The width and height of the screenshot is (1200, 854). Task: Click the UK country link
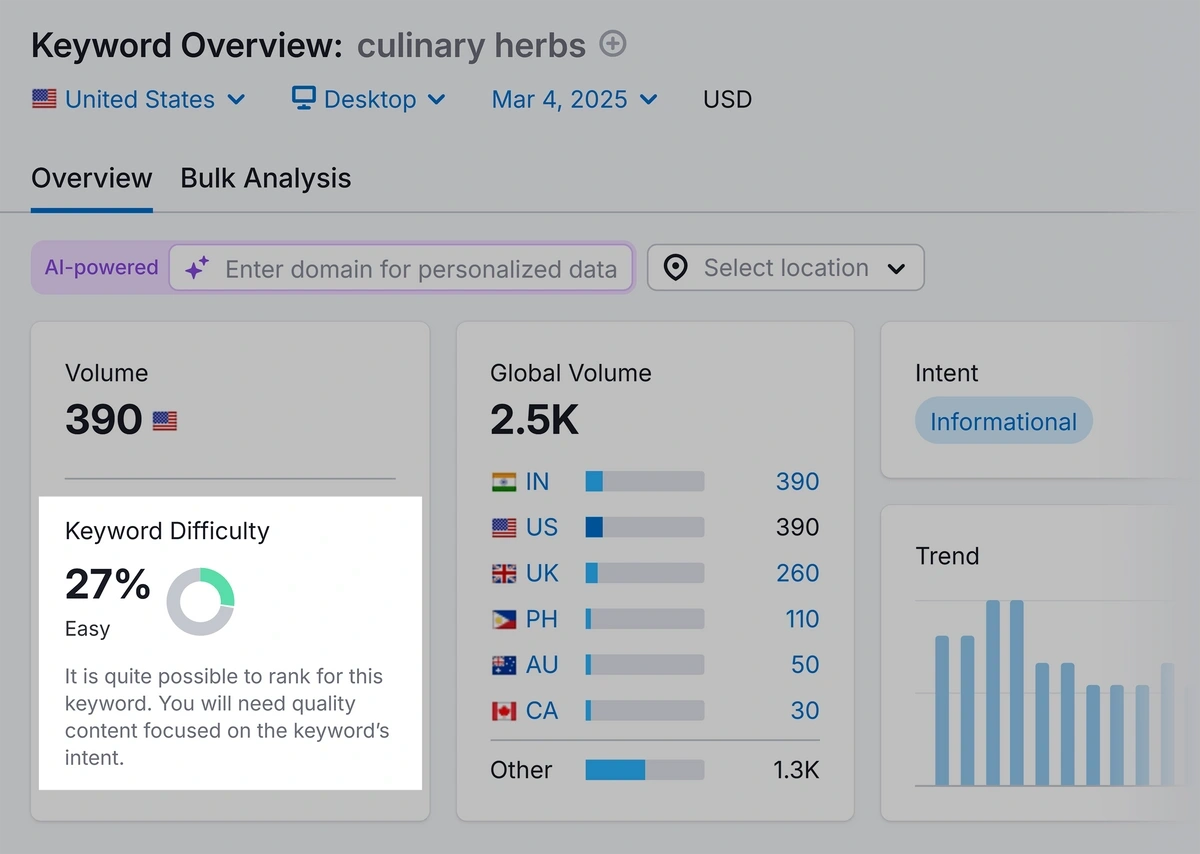point(542,574)
